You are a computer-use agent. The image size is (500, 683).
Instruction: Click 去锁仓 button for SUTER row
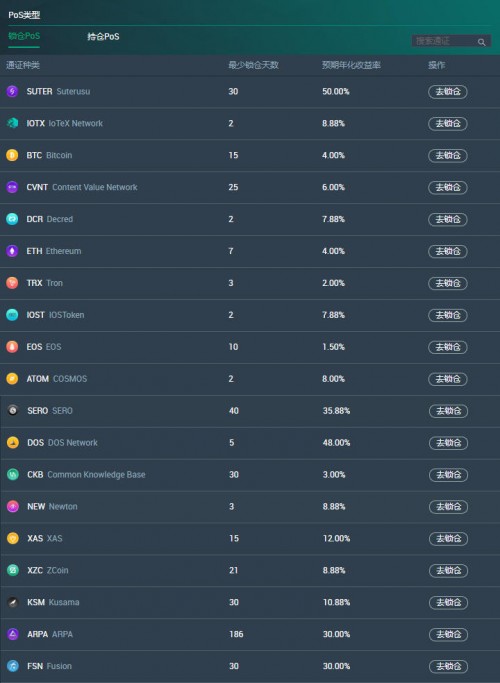click(x=448, y=92)
